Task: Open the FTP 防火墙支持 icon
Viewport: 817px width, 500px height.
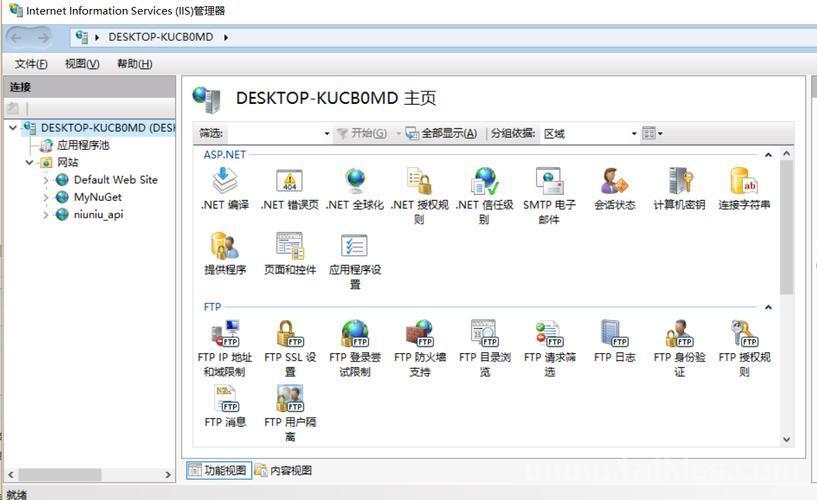Action: (x=419, y=334)
